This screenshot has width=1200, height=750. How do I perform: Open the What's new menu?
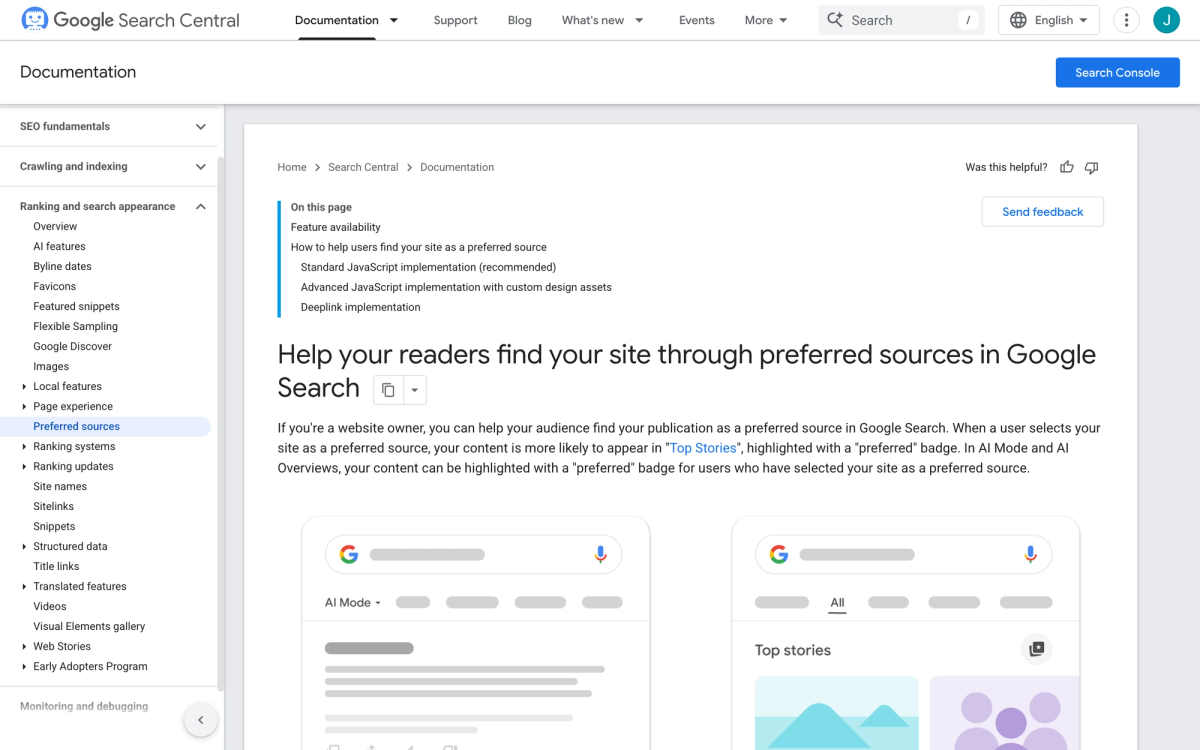(x=603, y=20)
